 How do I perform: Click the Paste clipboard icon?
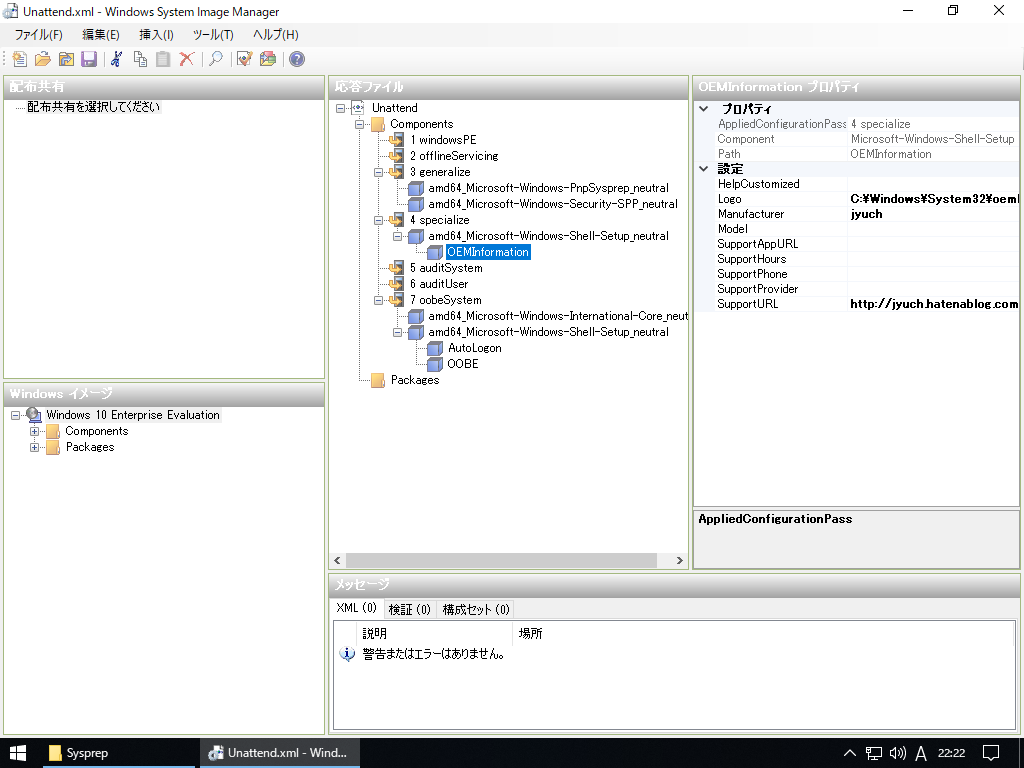click(163, 59)
